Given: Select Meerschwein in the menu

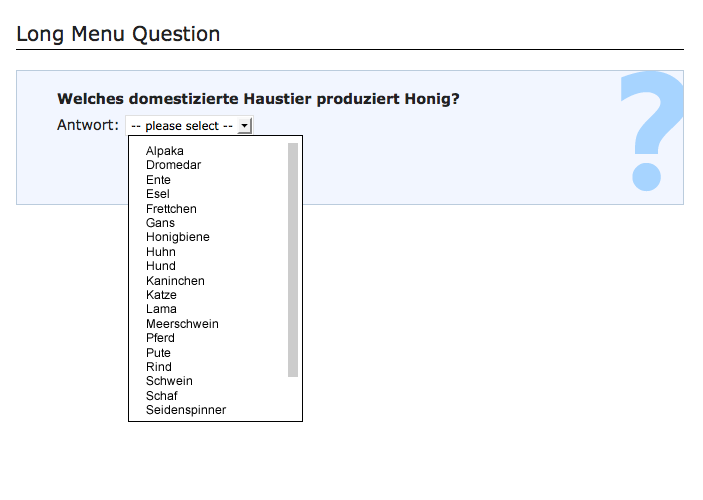Looking at the screenshot, I should coord(182,324).
